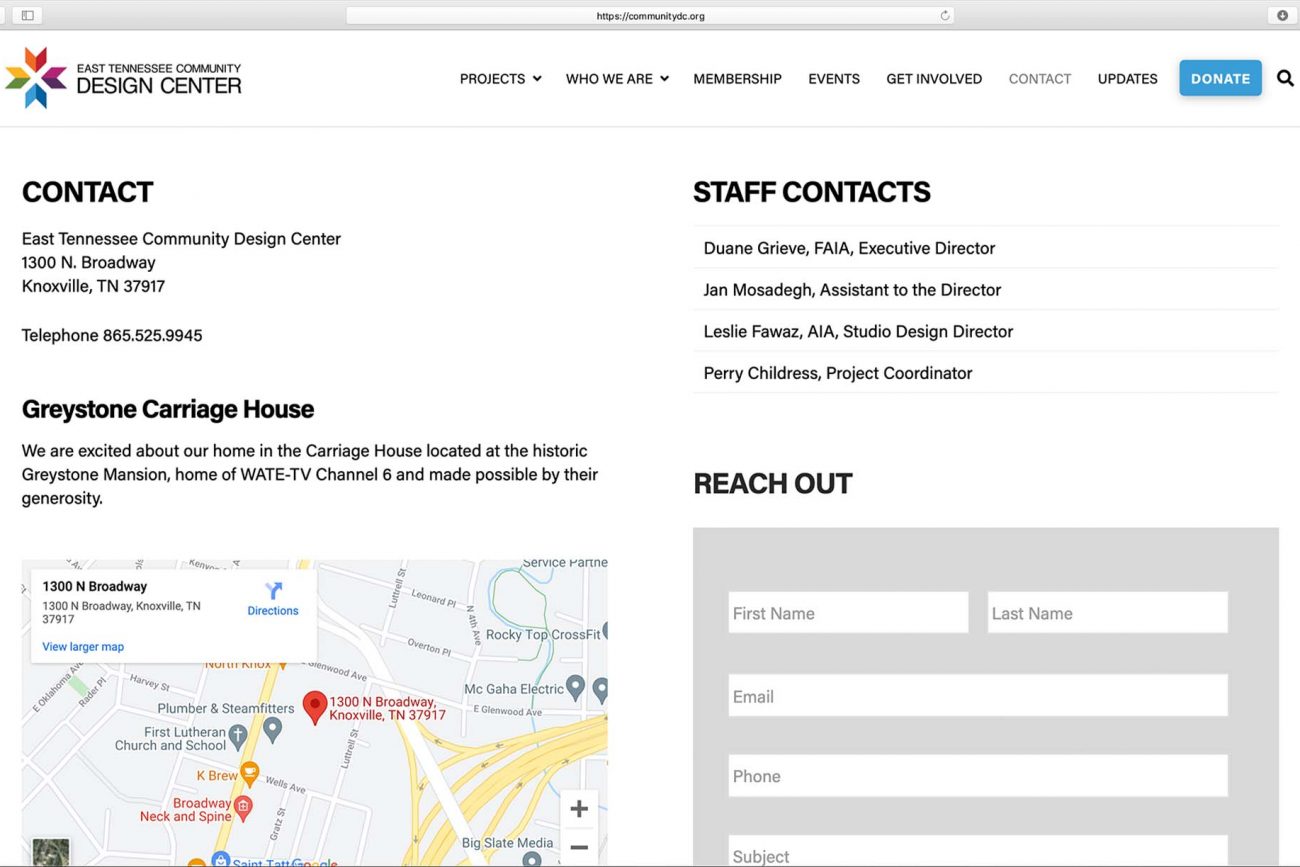Click the map Directions arrow icon
This screenshot has width=1300, height=867.
point(273,591)
